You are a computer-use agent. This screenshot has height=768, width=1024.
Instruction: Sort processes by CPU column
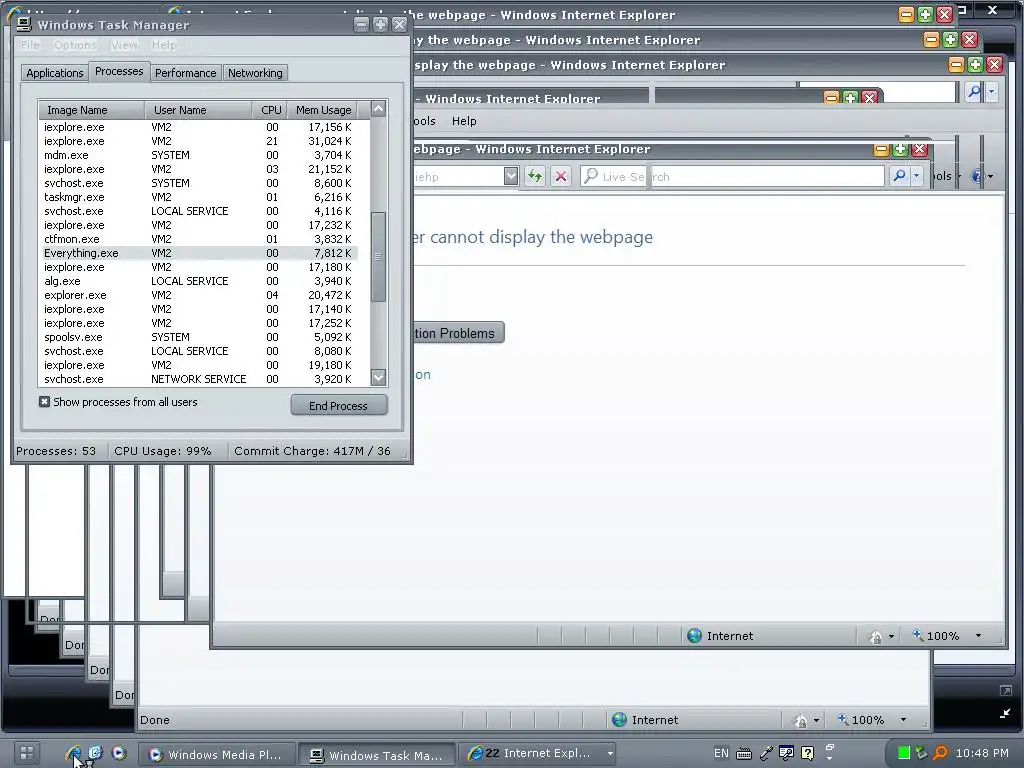coord(270,110)
